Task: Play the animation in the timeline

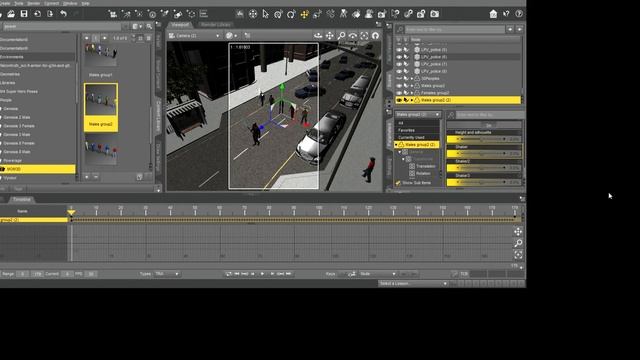Action: click(262, 274)
